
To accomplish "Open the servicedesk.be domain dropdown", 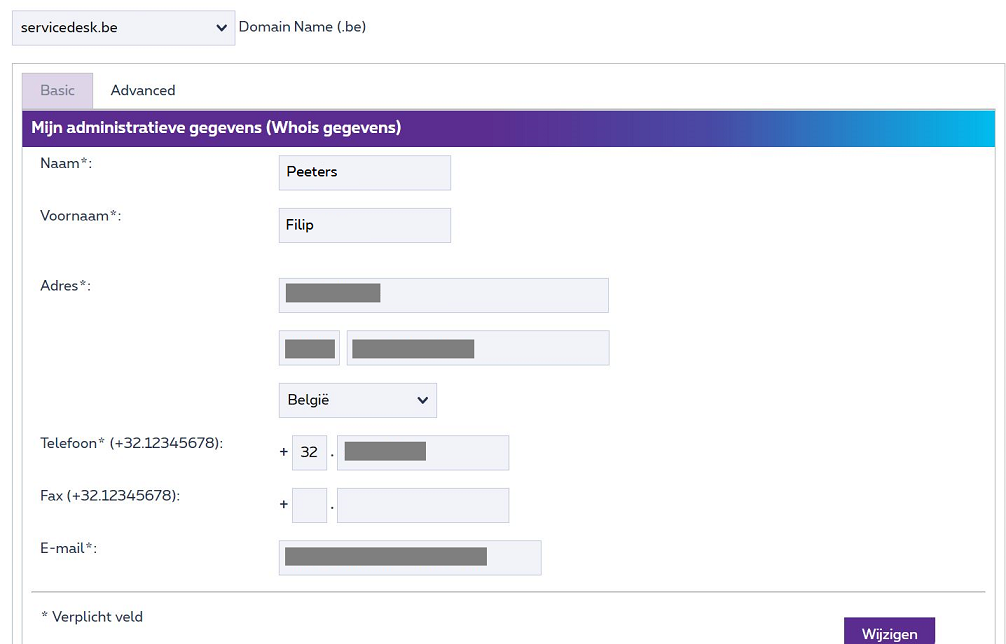I will click(123, 28).
